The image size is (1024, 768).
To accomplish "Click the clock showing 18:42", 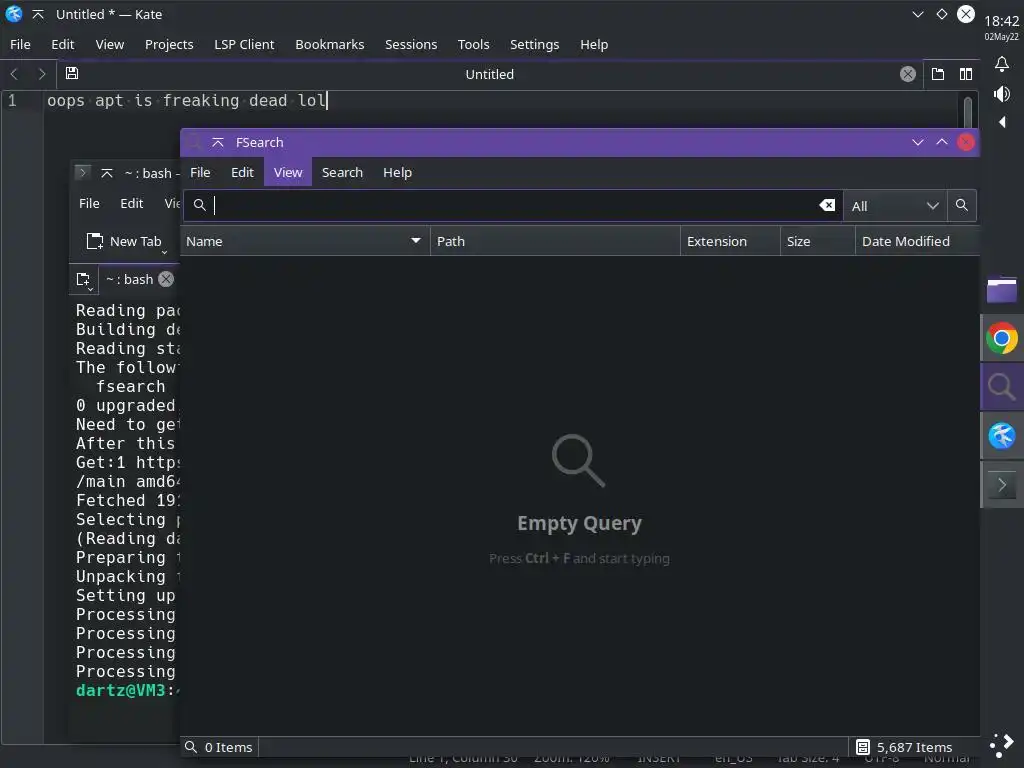I will (x=1002, y=21).
